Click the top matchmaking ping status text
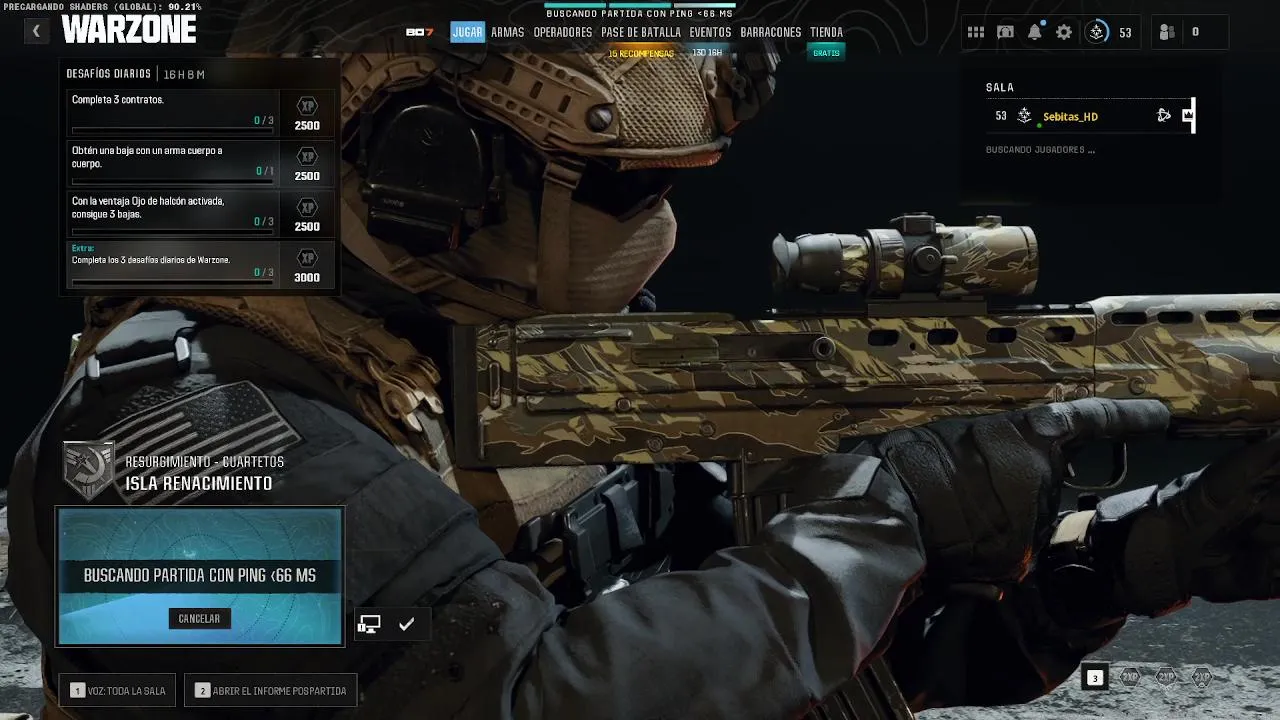1280x720 pixels. coord(640,14)
